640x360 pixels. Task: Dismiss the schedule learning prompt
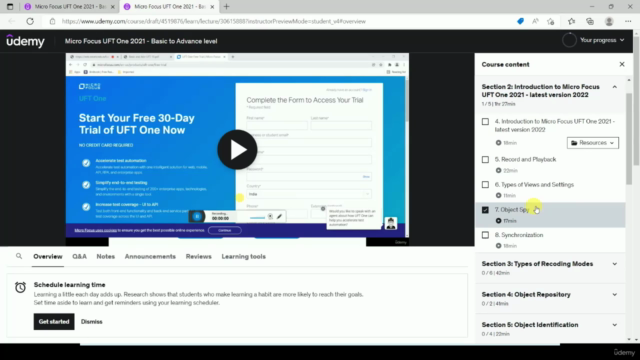tap(91, 322)
